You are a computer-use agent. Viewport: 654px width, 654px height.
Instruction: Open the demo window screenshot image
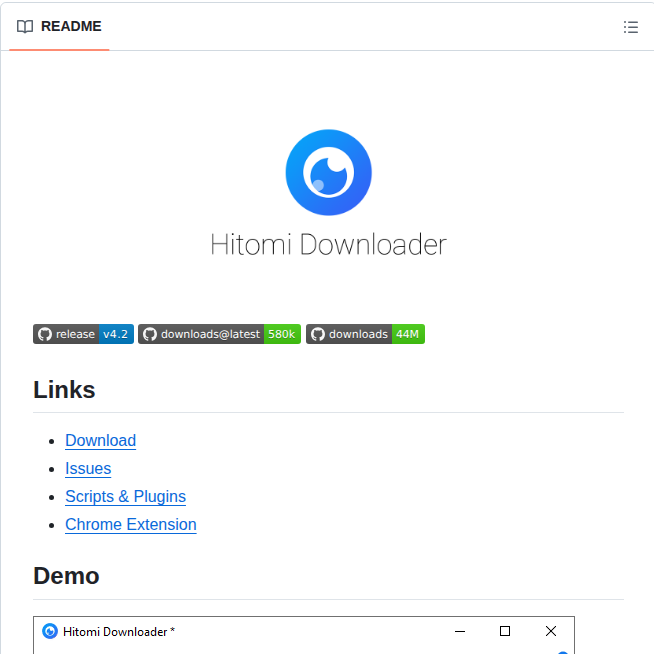click(x=304, y=635)
